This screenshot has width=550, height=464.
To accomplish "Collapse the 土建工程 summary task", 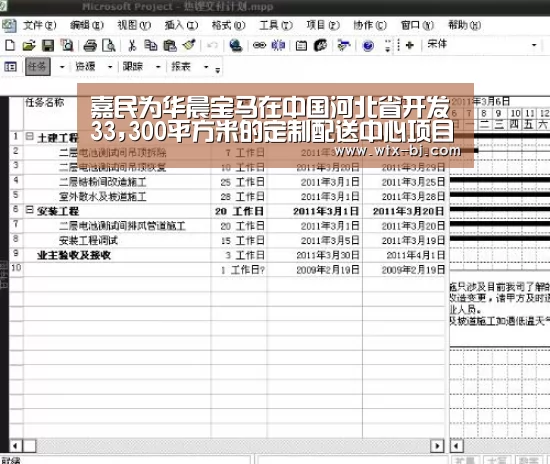I will click(x=30, y=136).
